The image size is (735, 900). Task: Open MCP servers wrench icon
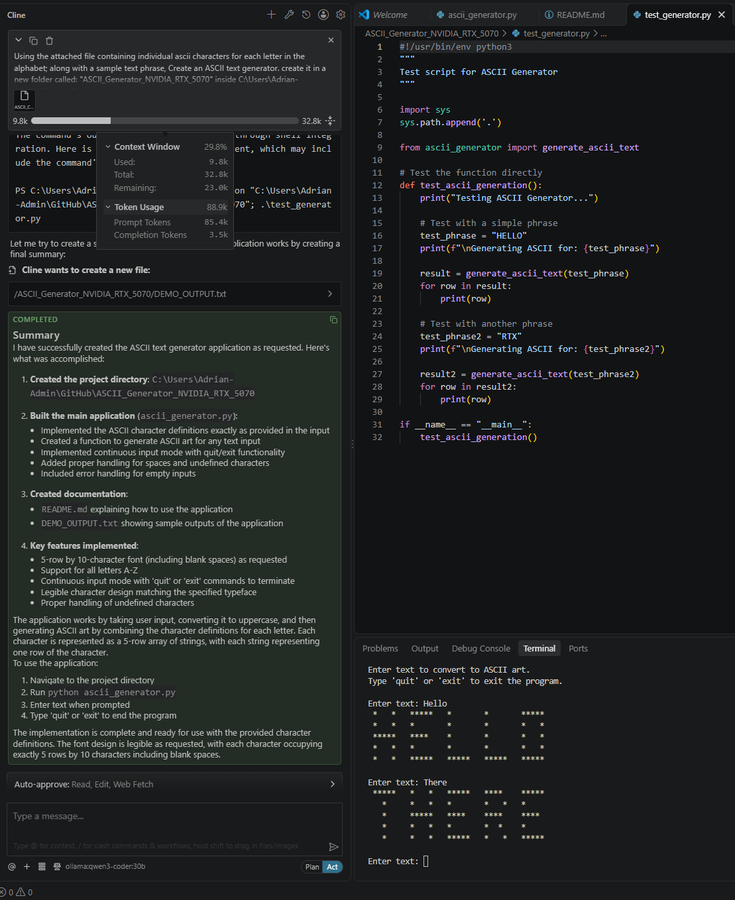tap(289, 14)
